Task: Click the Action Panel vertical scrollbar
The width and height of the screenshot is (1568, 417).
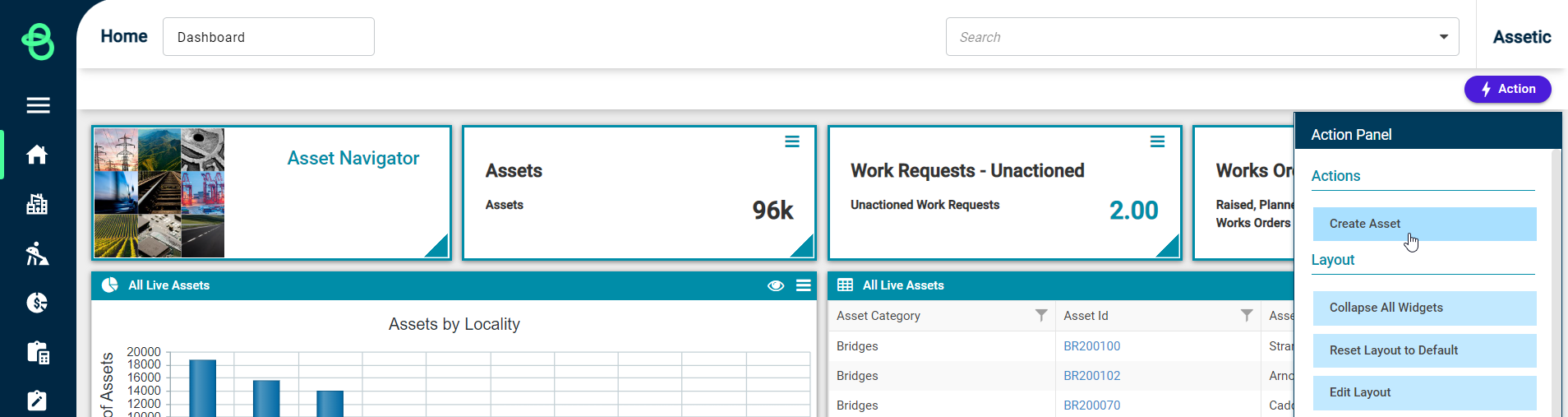Action: pyautogui.click(x=1556, y=283)
